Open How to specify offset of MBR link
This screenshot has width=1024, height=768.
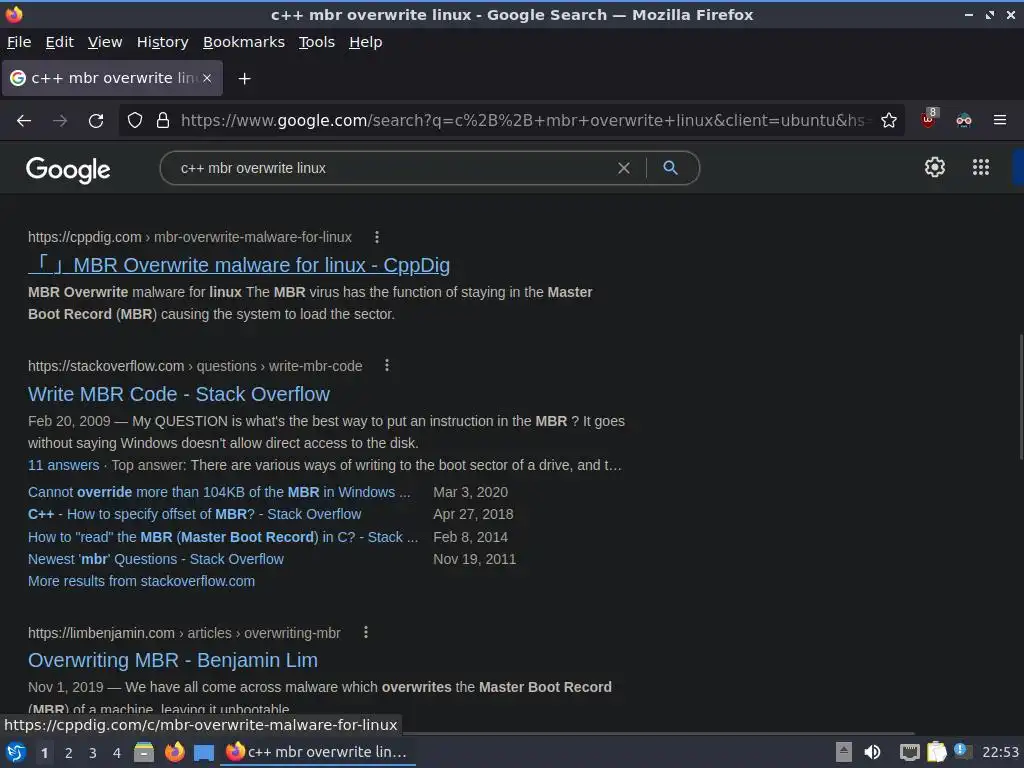195,515
